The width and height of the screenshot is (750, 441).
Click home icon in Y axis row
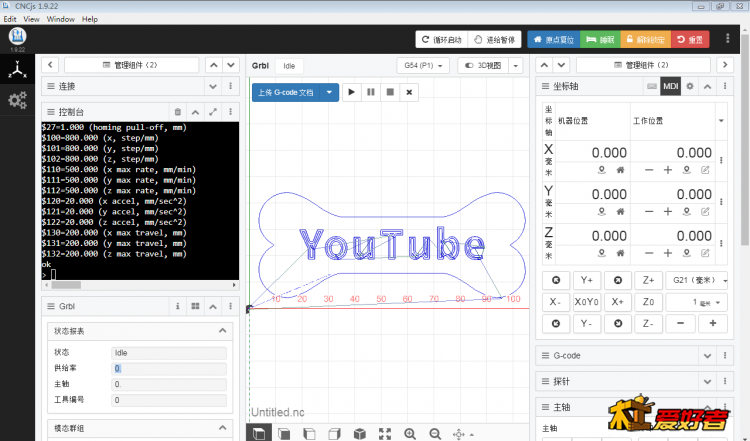click(x=620, y=211)
